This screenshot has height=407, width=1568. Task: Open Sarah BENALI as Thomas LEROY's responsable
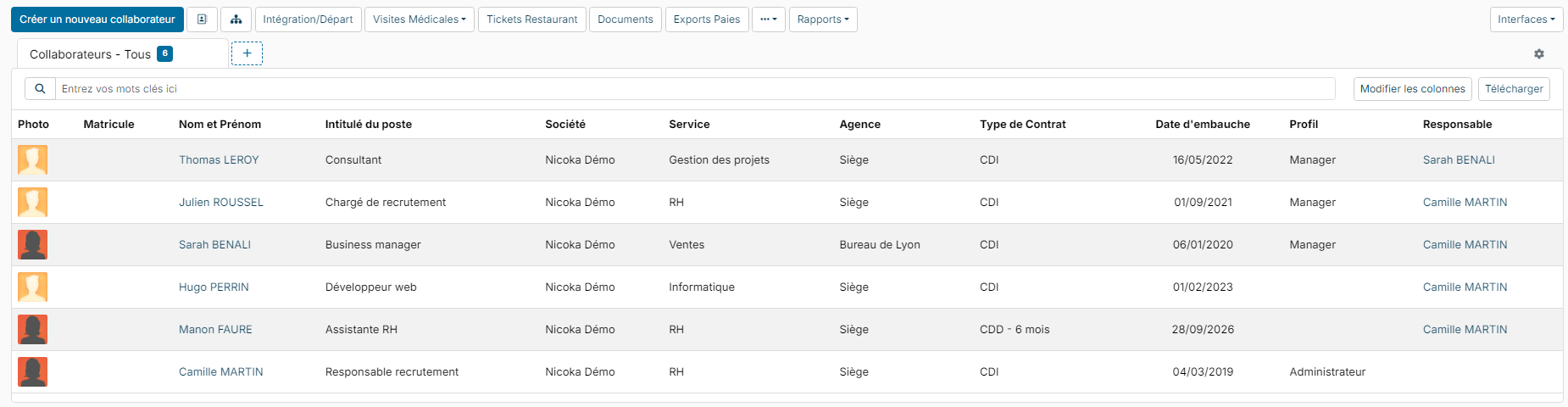pyautogui.click(x=1459, y=159)
